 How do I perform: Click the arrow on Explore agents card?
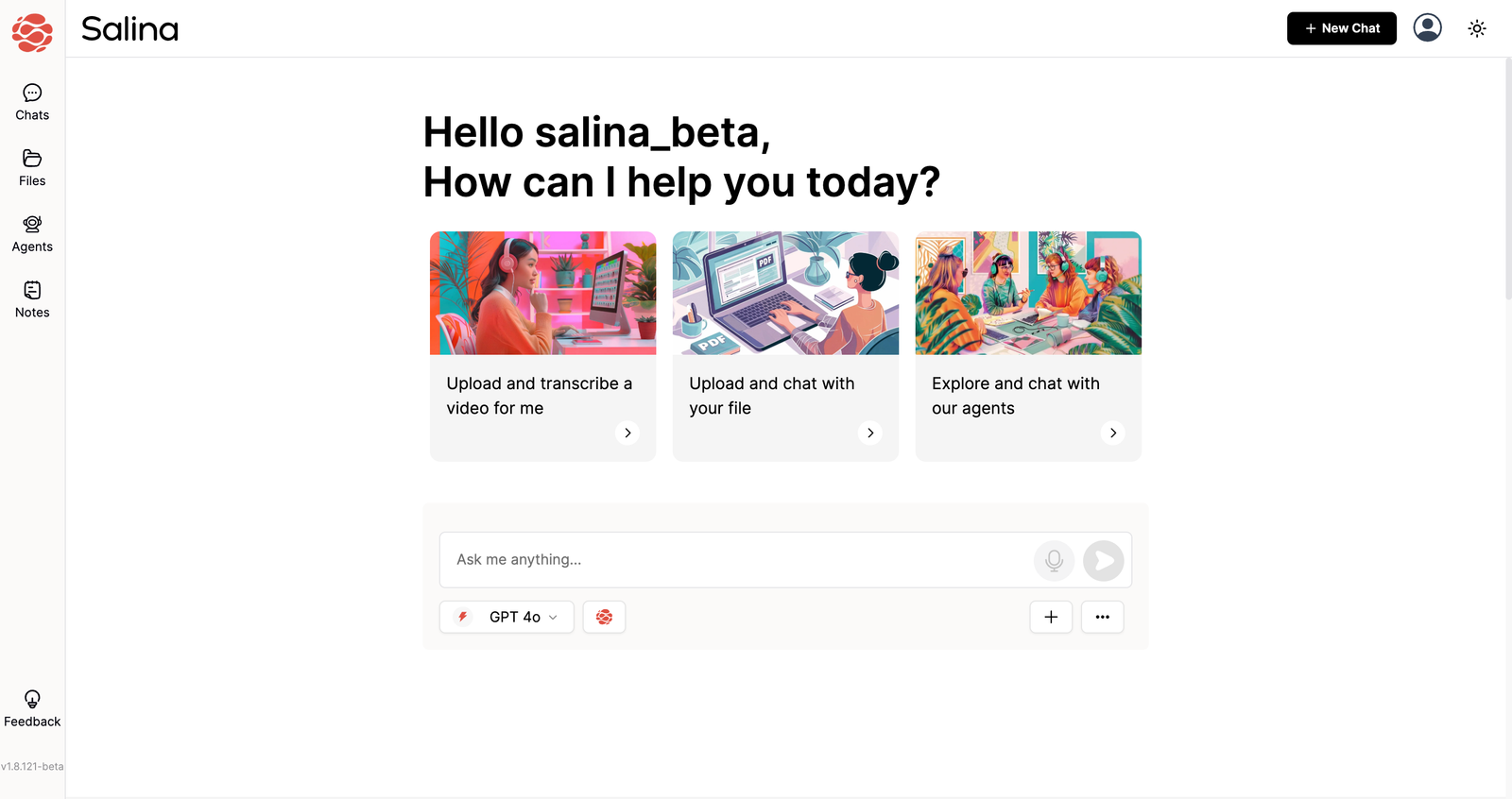[1113, 433]
